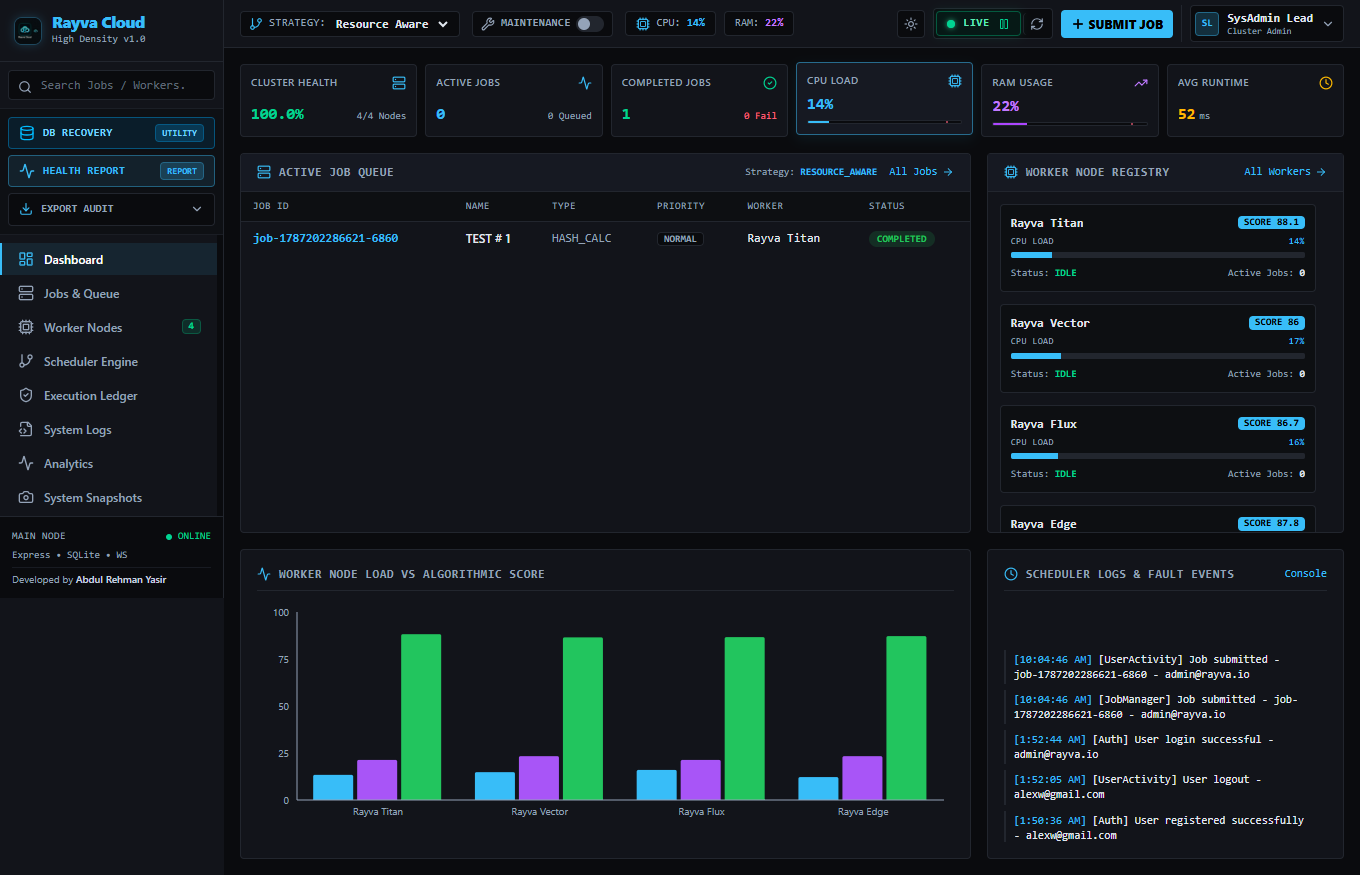The width and height of the screenshot is (1360, 875).
Task: Navigate to Scheduler Engine
Action: (109, 362)
